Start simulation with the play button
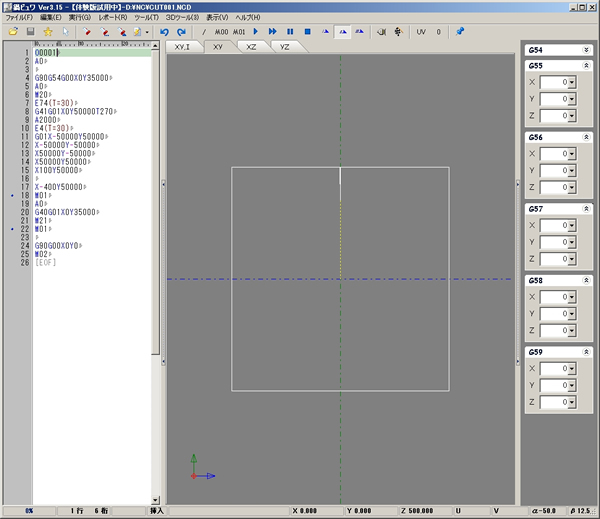600x519 pixels. pyautogui.click(x=256, y=31)
